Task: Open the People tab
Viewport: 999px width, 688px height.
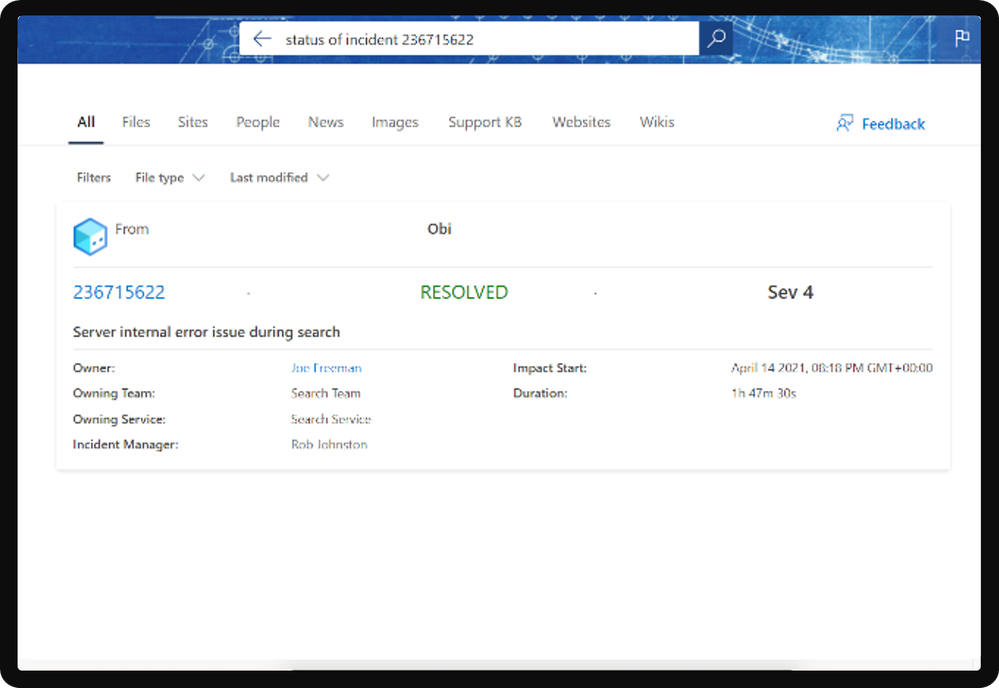Action: click(258, 122)
